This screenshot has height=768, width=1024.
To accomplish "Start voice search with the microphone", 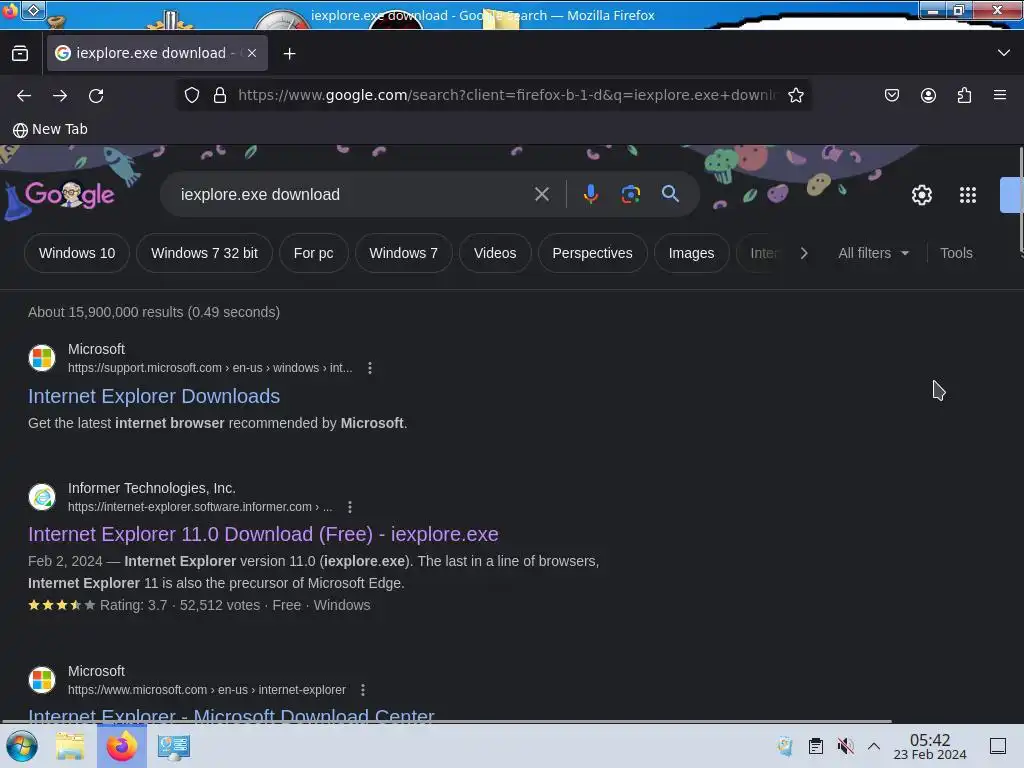I will (x=590, y=194).
